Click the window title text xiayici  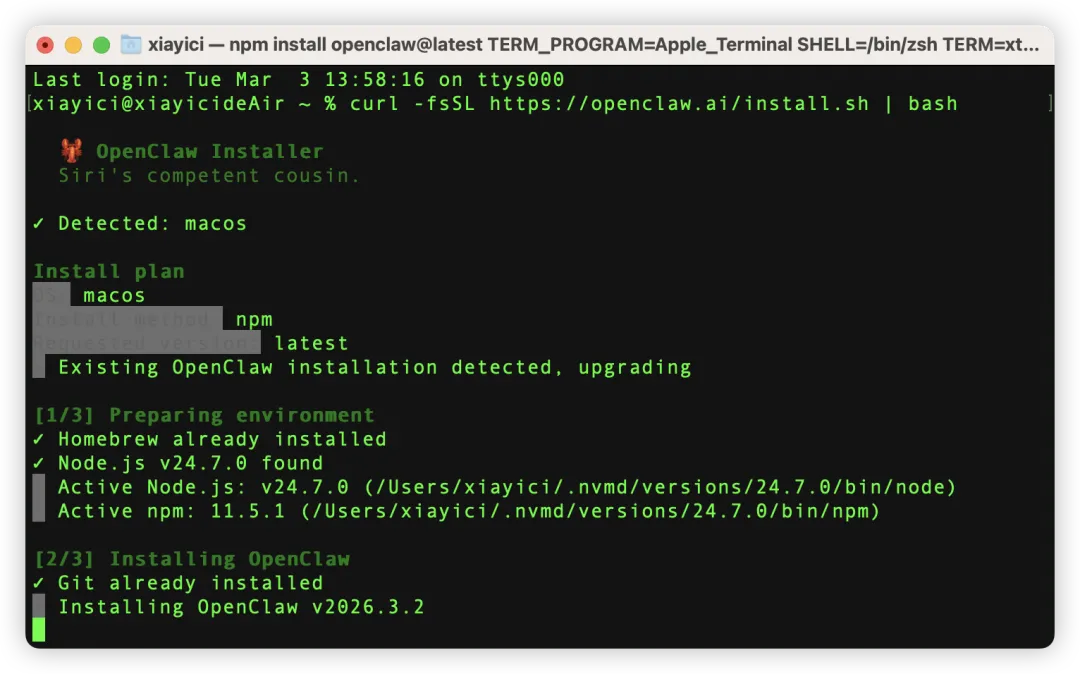(x=176, y=45)
